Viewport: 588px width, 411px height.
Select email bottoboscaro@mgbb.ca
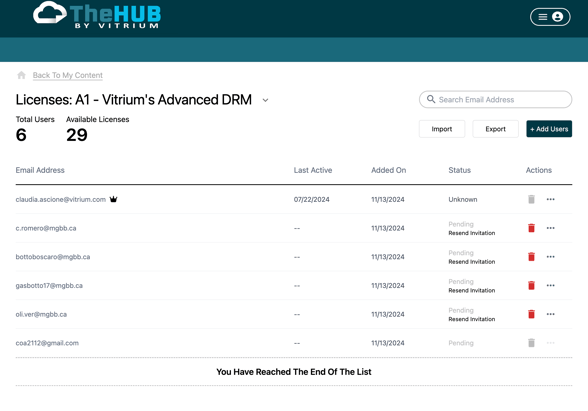coord(53,257)
